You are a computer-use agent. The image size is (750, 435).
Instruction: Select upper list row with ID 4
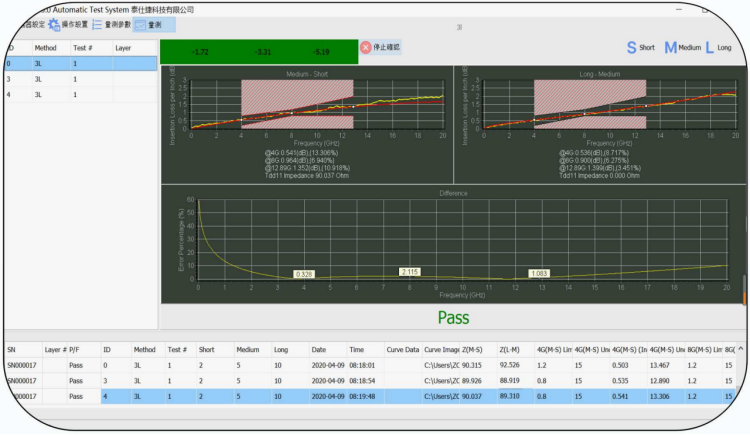(81, 95)
